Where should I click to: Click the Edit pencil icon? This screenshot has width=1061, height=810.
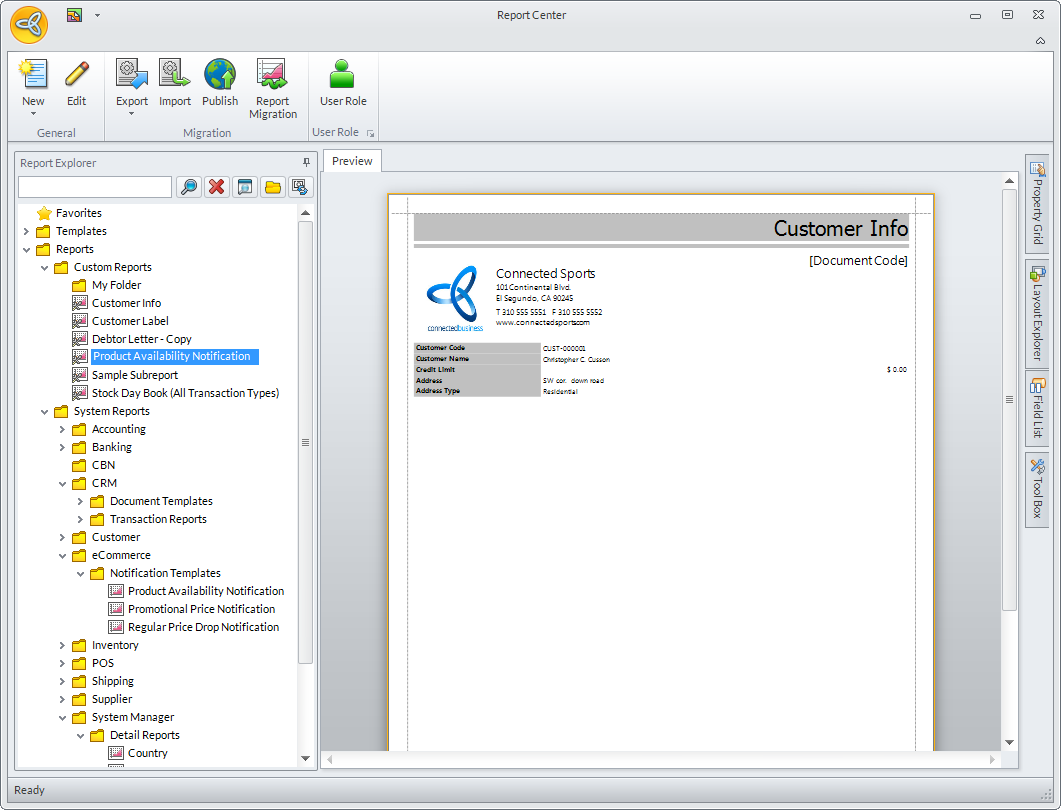pos(77,75)
